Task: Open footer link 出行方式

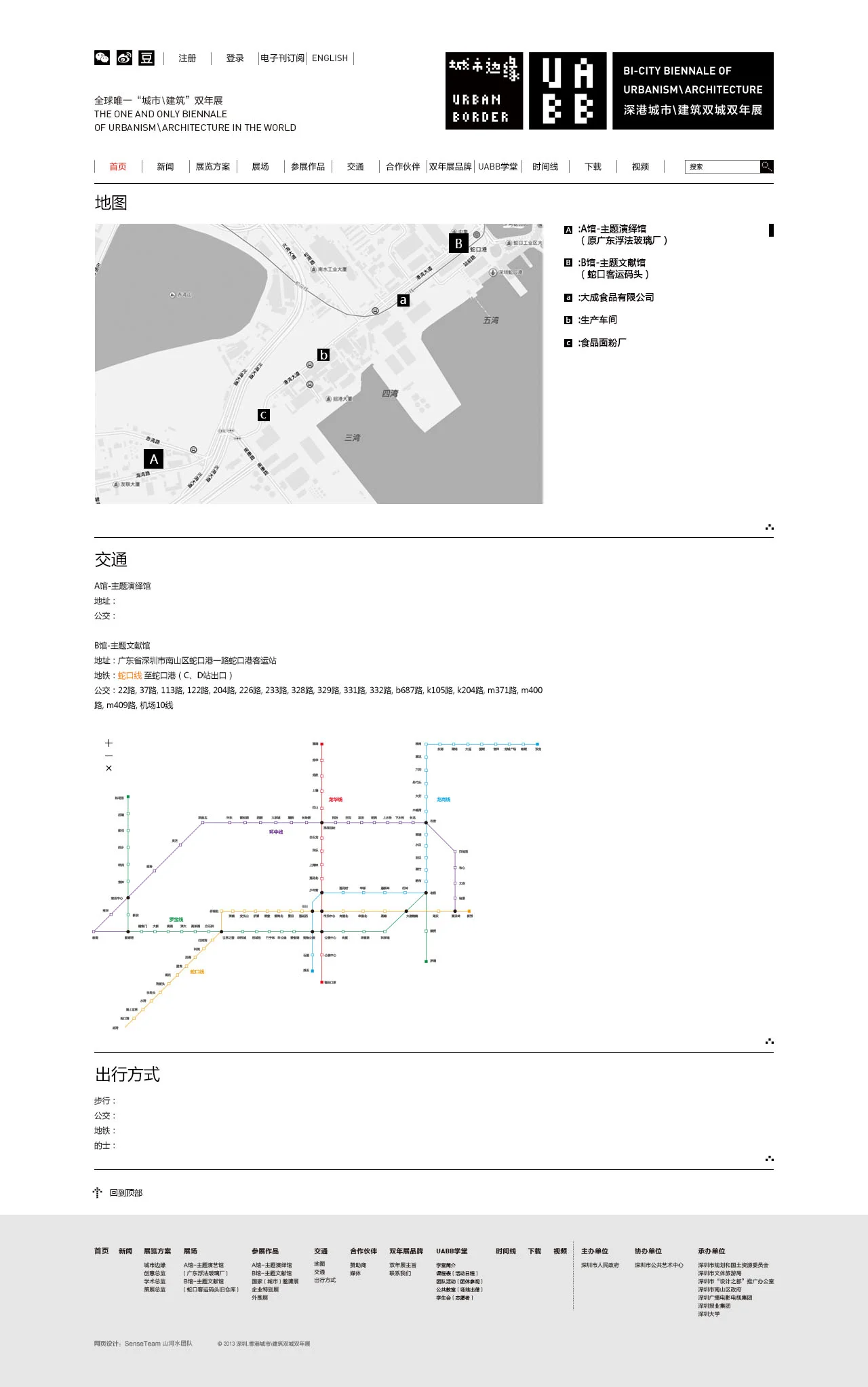Action: click(x=325, y=1280)
